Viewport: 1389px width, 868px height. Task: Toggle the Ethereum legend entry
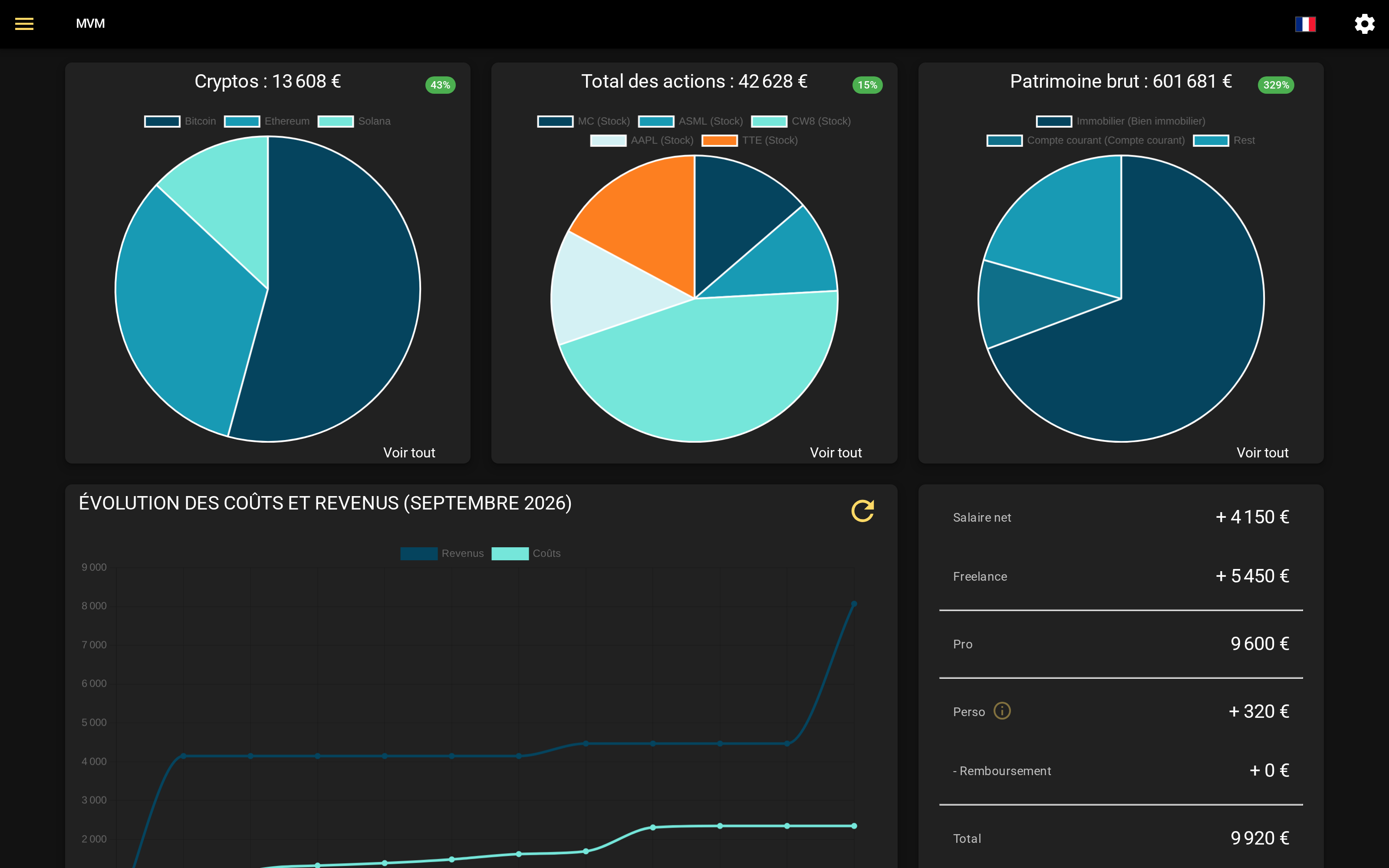point(267,121)
